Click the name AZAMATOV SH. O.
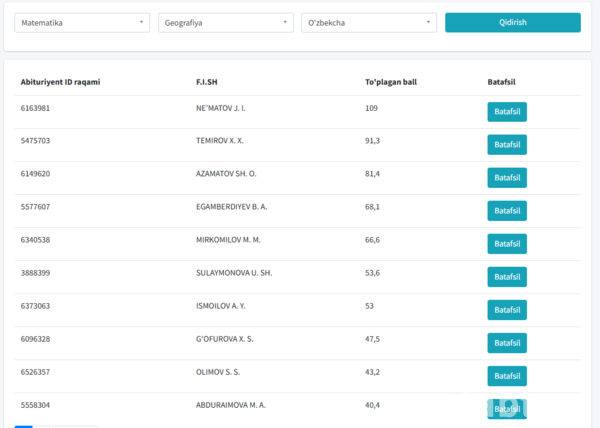This screenshot has width=600, height=428. point(226,174)
